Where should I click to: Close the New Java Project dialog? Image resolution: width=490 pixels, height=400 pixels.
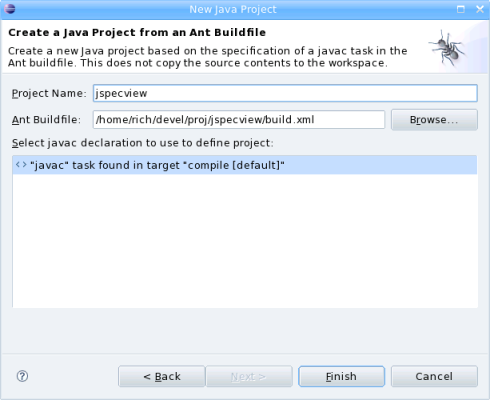(x=480, y=9)
